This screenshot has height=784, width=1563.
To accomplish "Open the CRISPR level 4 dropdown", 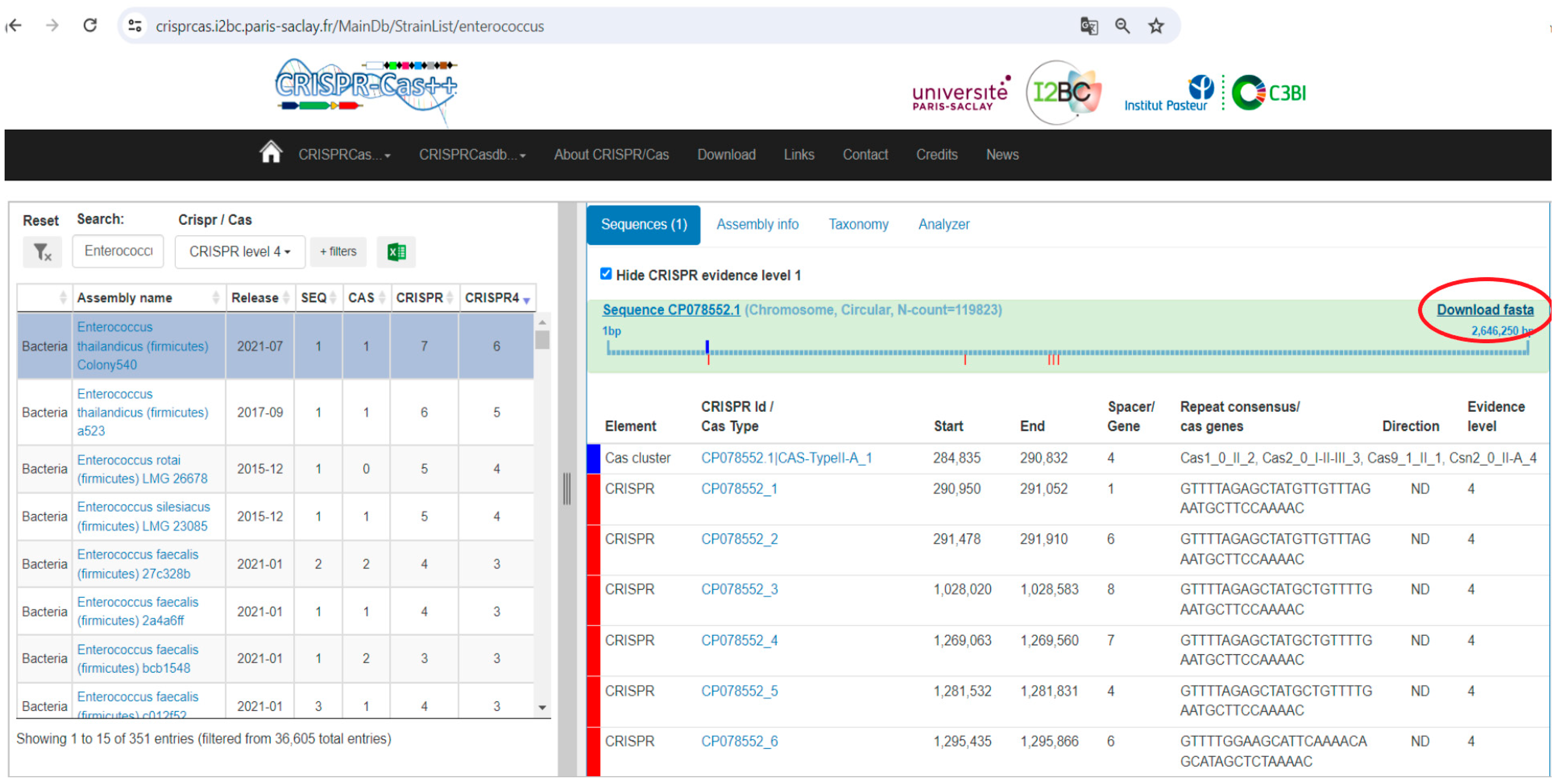I will 240,251.
